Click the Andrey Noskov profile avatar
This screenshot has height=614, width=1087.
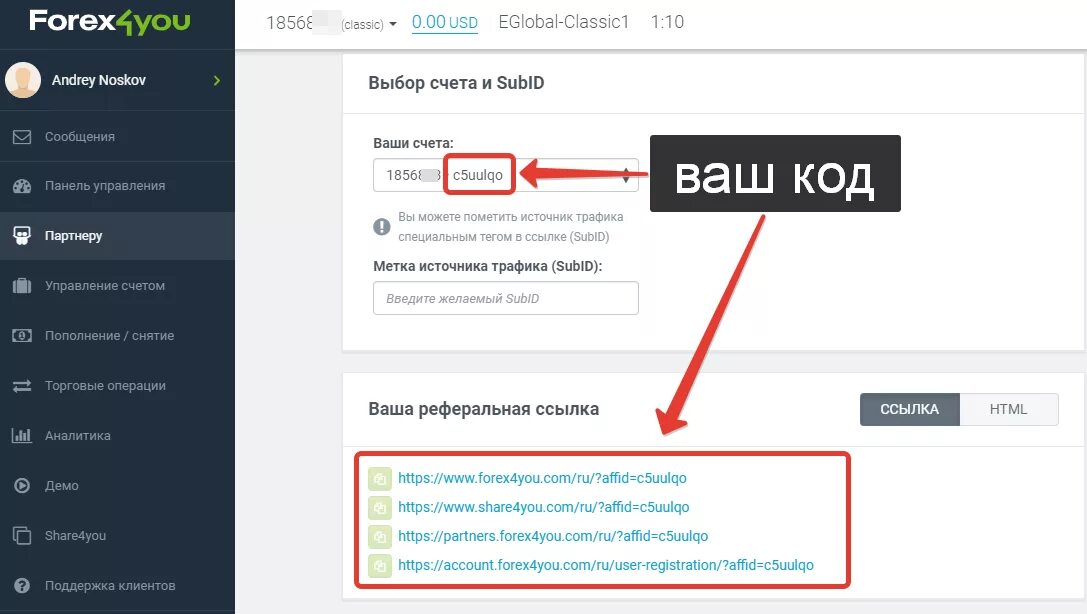(23, 80)
